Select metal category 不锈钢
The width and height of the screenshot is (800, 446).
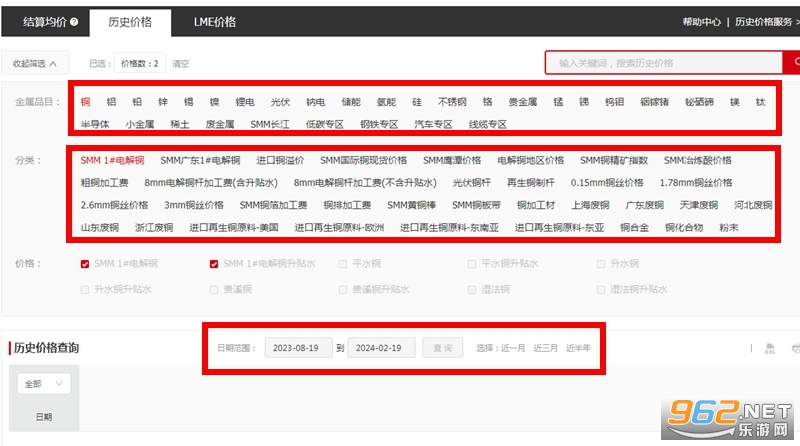452,102
